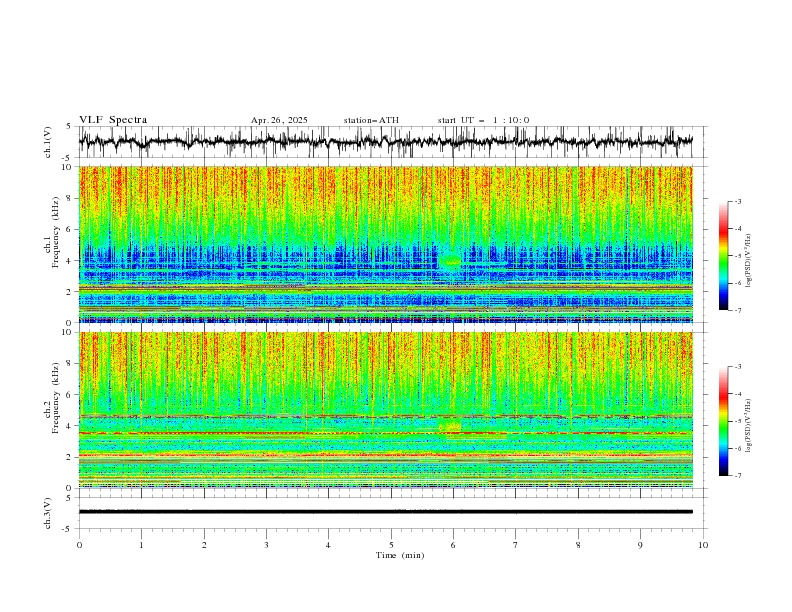Click the log(PSD) label of ch.1 color bar
Image resolution: width=792 pixels, height=612 pixels.
tap(748, 261)
